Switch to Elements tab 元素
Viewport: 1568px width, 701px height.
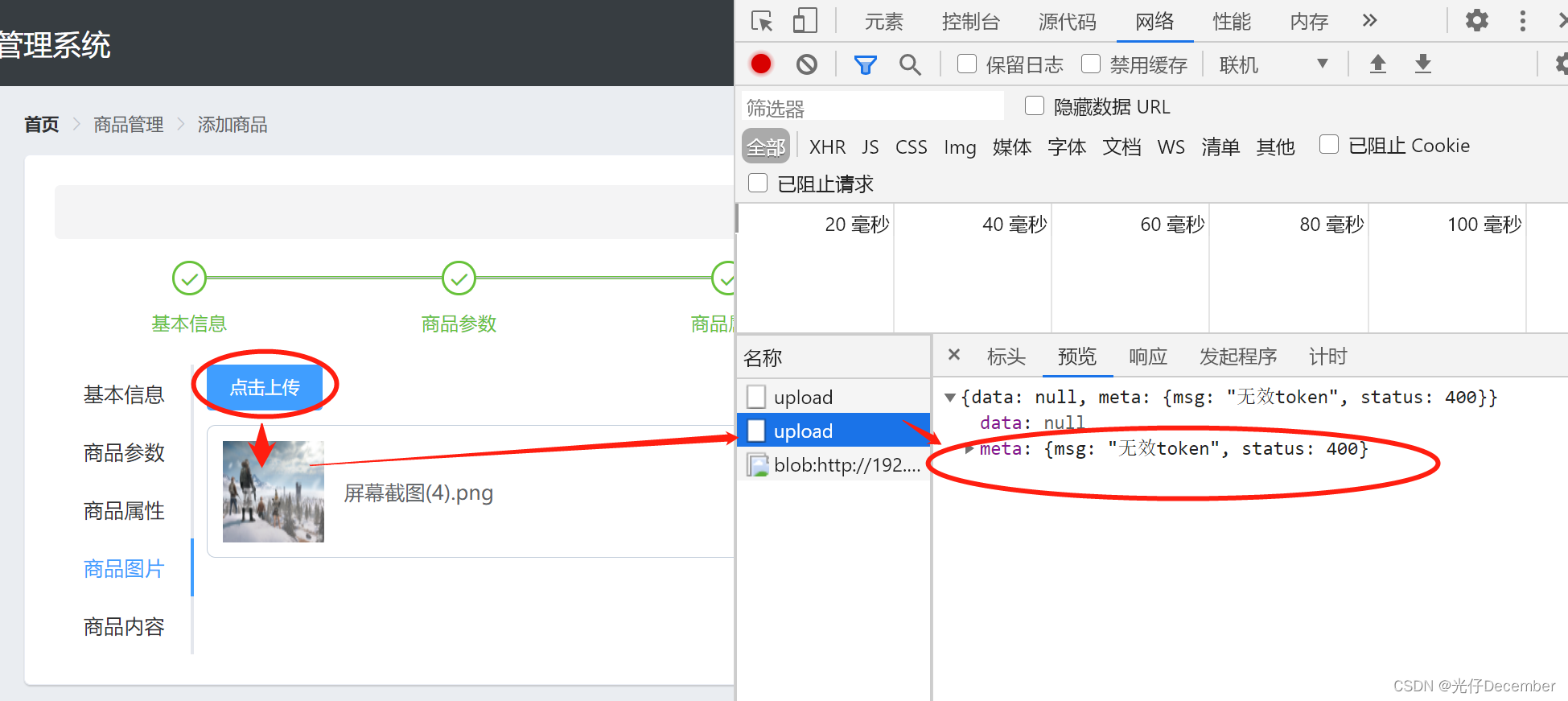883,22
